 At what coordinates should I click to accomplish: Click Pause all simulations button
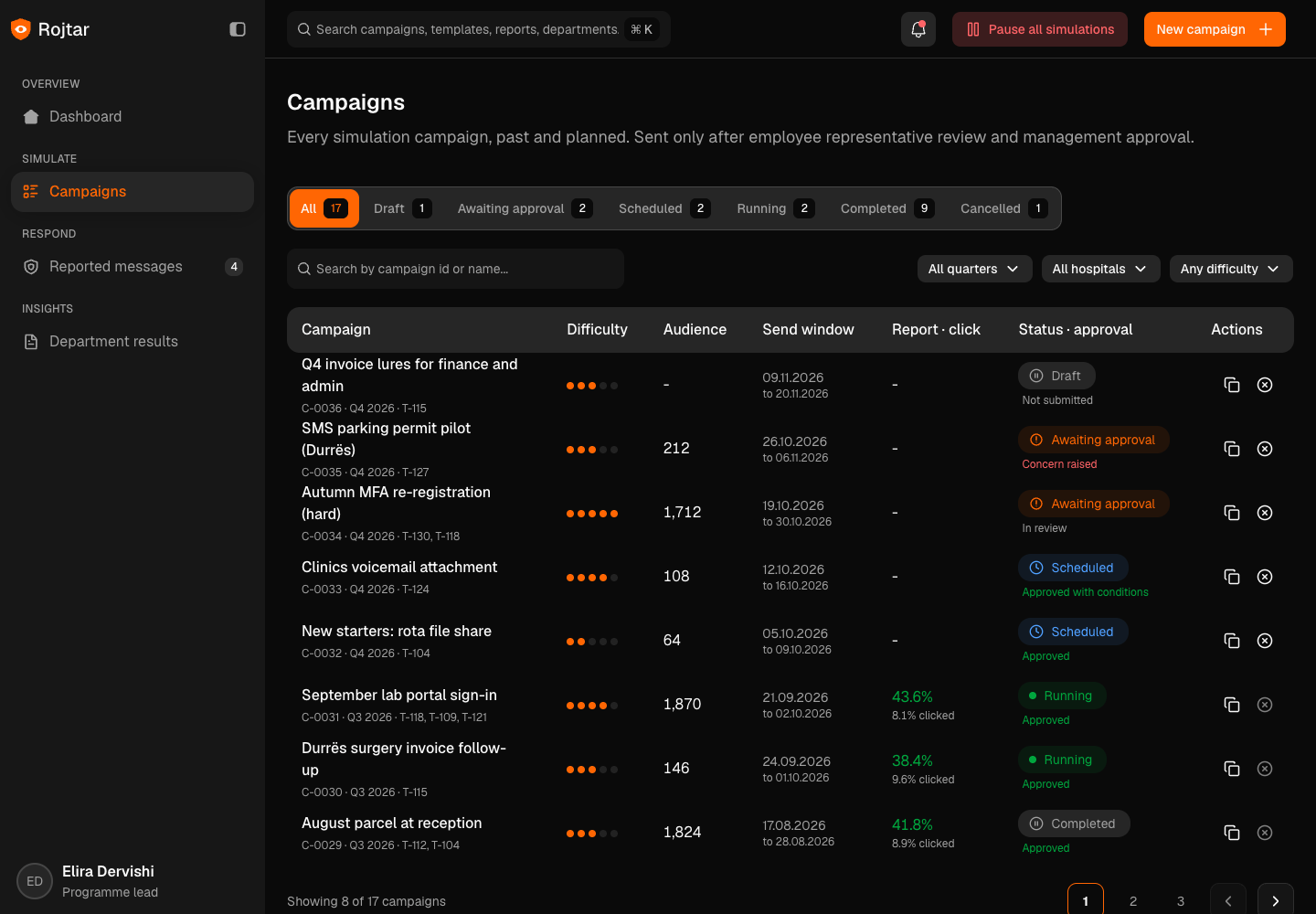coord(1040,29)
